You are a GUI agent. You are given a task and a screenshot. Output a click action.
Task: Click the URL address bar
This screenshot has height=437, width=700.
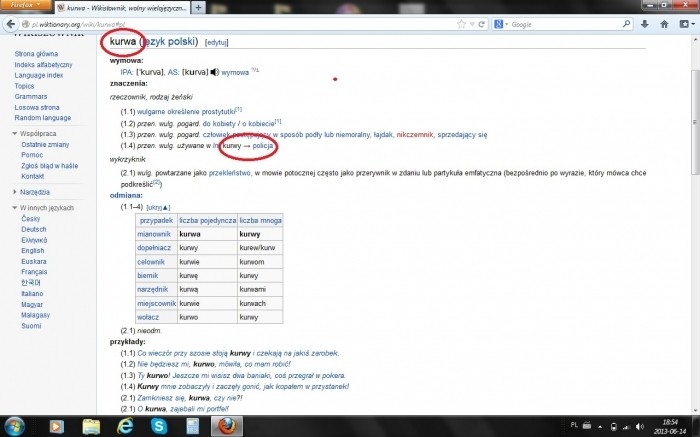[250, 23]
